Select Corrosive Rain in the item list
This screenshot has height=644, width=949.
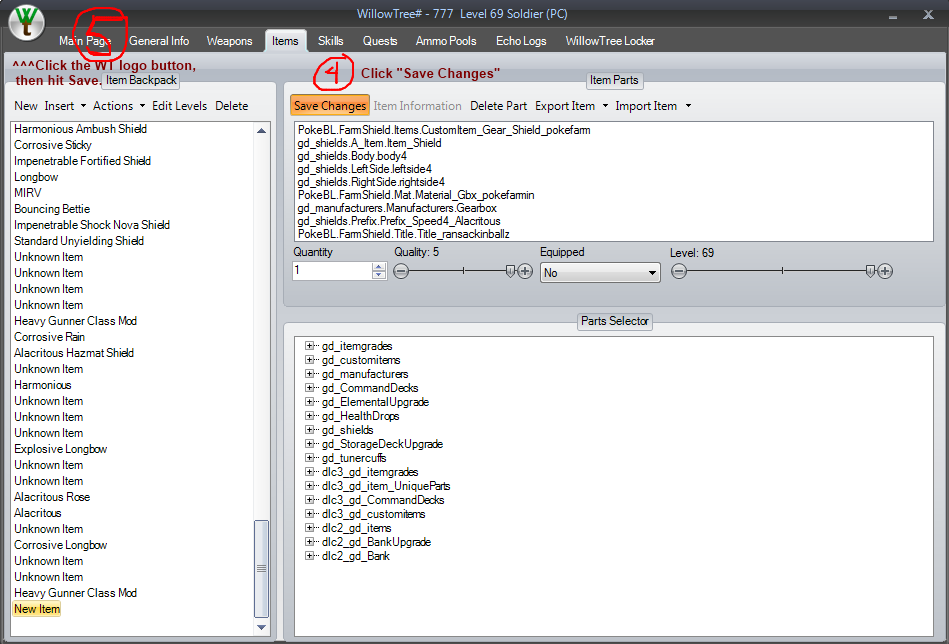point(50,337)
